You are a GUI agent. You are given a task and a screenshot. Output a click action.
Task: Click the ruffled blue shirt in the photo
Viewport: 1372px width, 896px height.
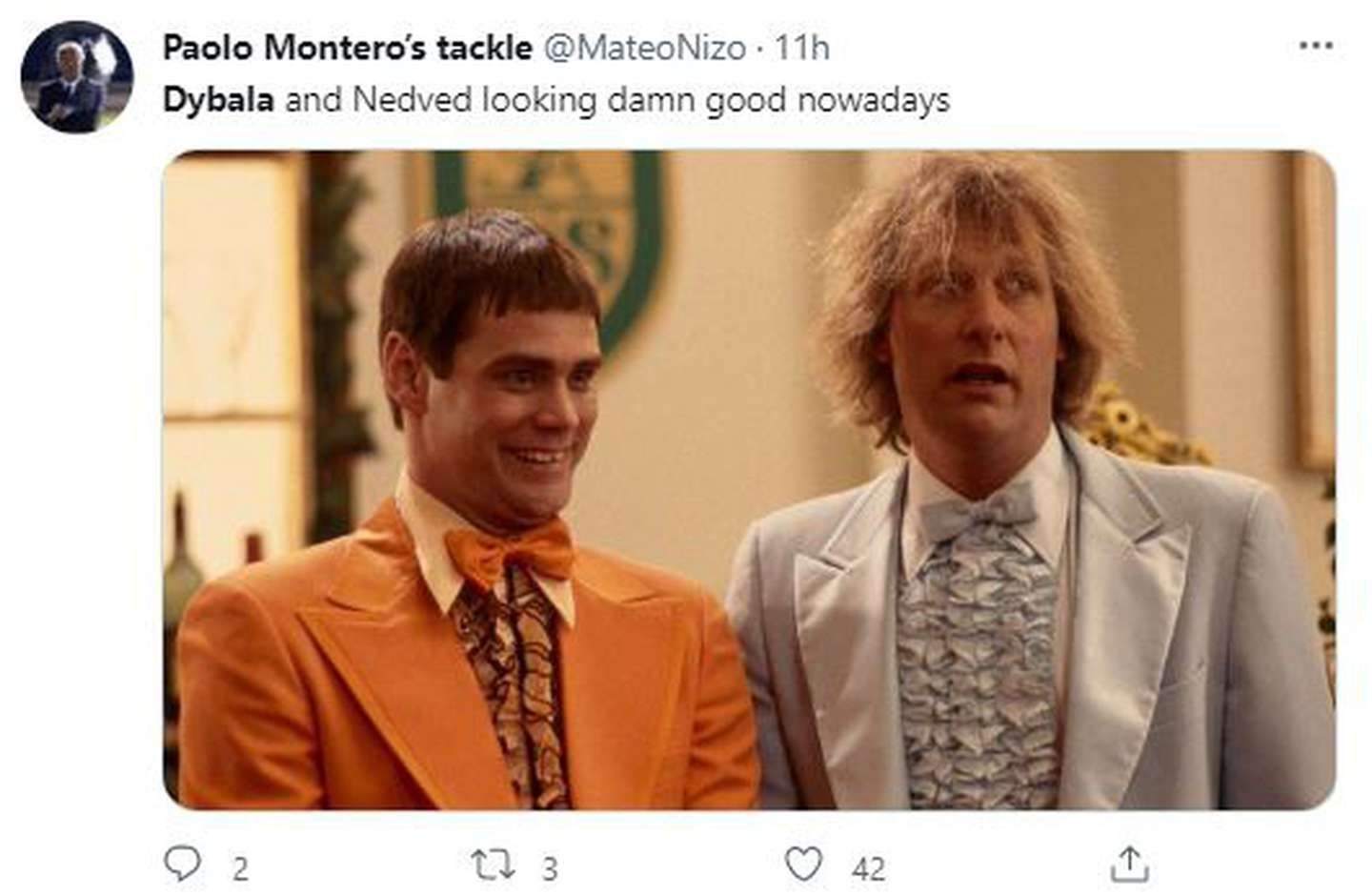(977, 658)
